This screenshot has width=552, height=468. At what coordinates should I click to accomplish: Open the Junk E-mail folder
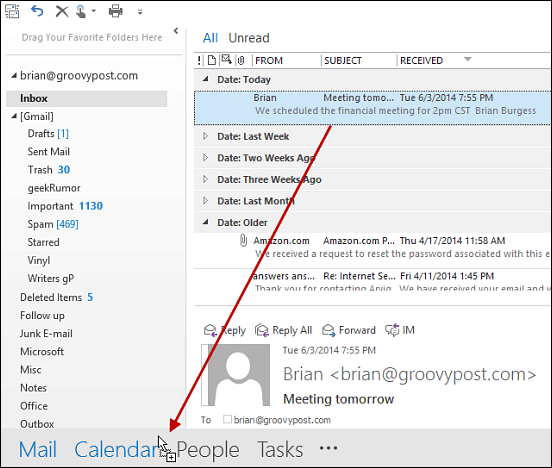(46, 333)
